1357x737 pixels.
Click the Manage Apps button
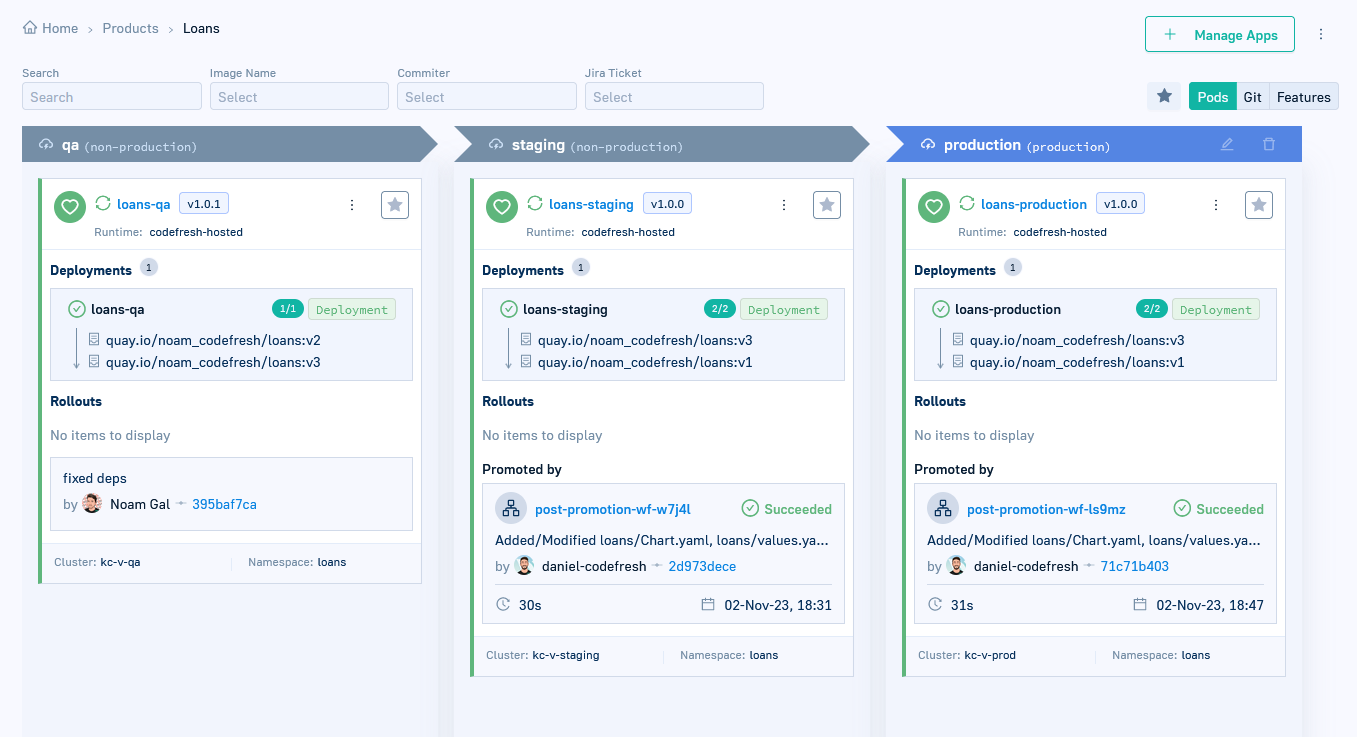(x=1220, y=35)
